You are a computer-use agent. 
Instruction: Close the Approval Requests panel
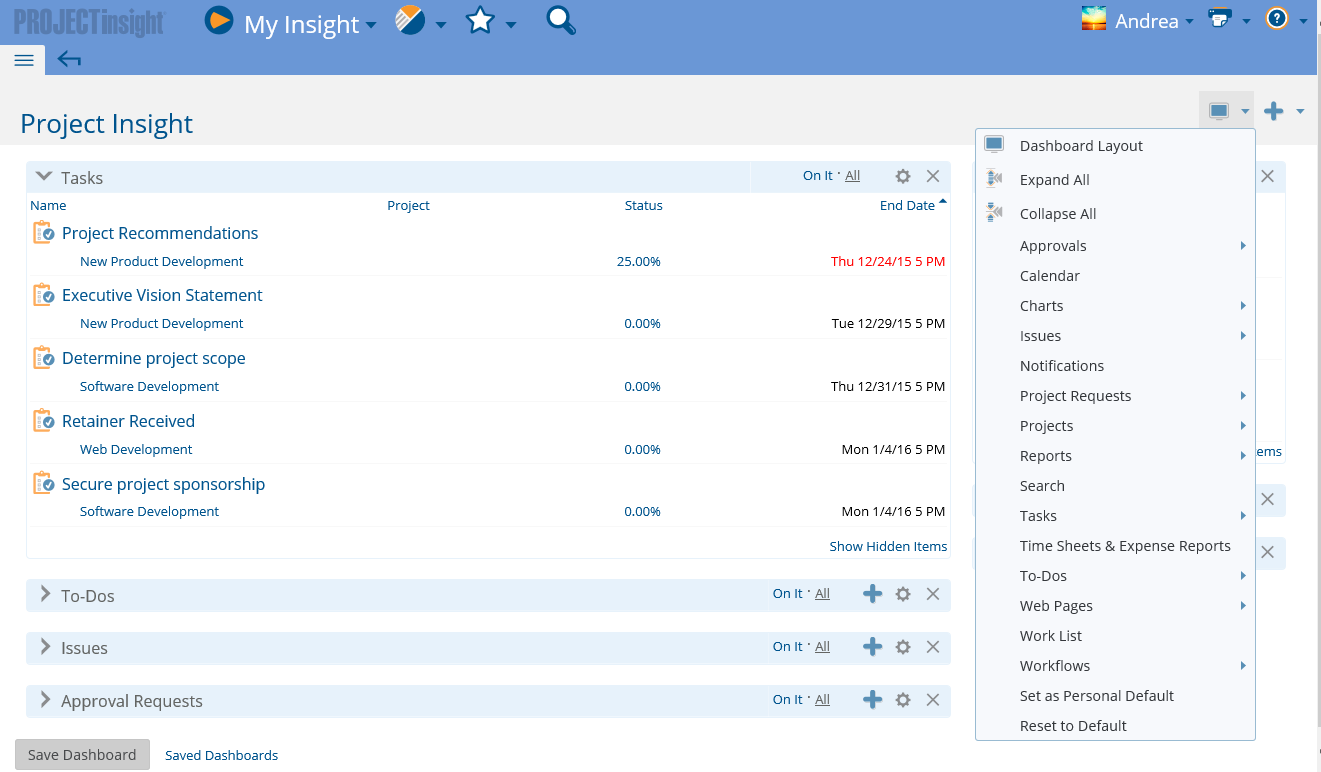tap(933, 700)
